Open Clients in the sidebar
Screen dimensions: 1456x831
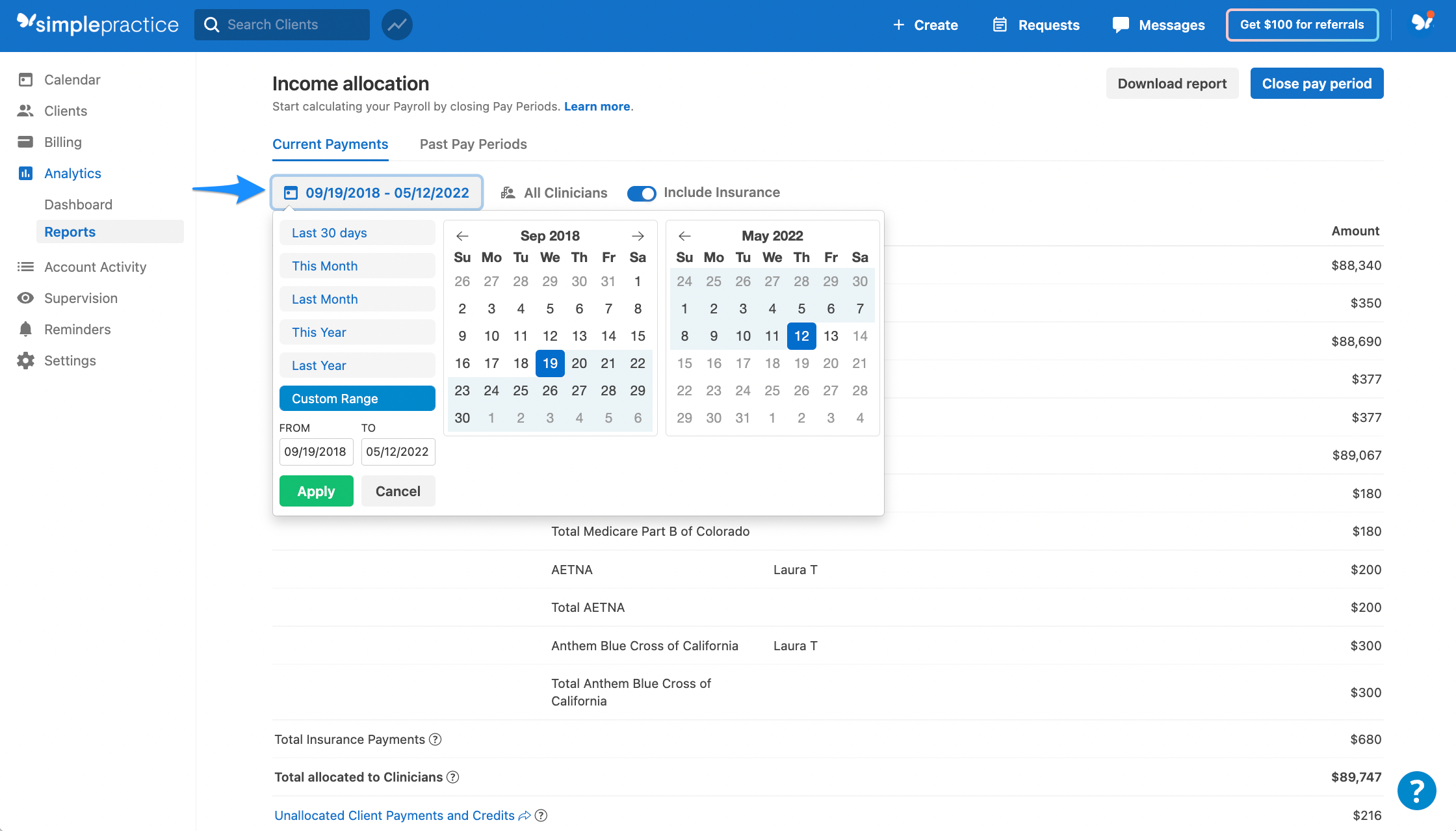pos(66,111)
